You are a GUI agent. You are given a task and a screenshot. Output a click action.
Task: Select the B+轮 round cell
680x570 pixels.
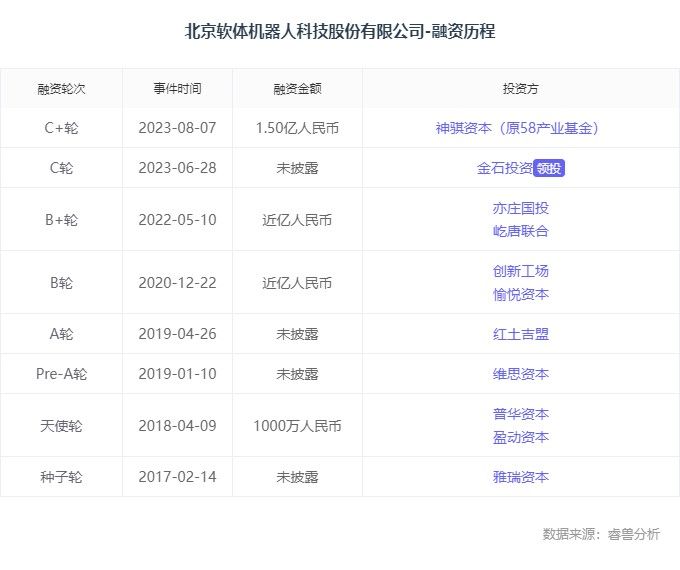tap(61, 220)
